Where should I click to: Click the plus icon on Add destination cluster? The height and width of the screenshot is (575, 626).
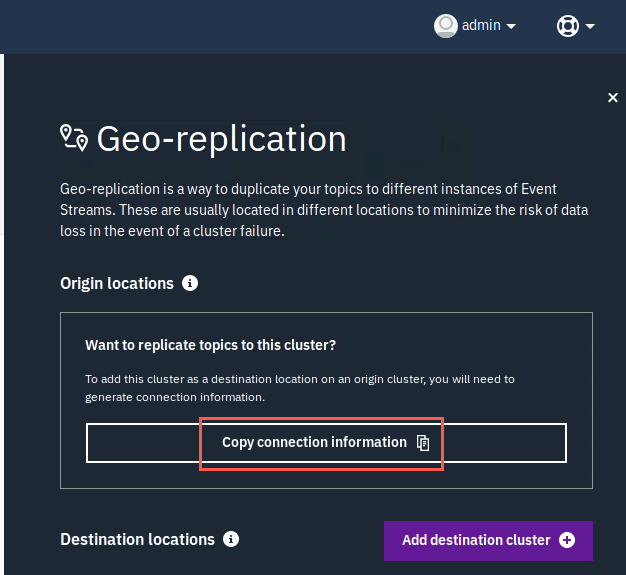pyautogui.click(x=567, y=540)
